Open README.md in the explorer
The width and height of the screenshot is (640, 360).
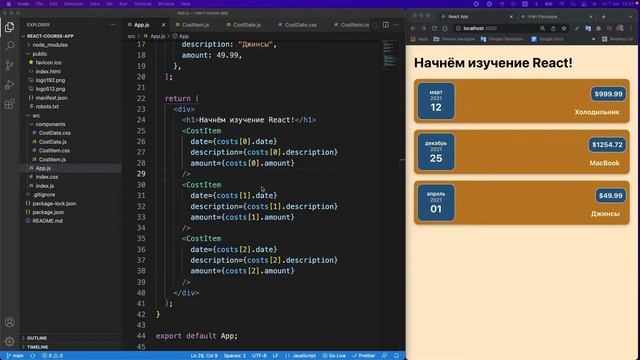71,221
